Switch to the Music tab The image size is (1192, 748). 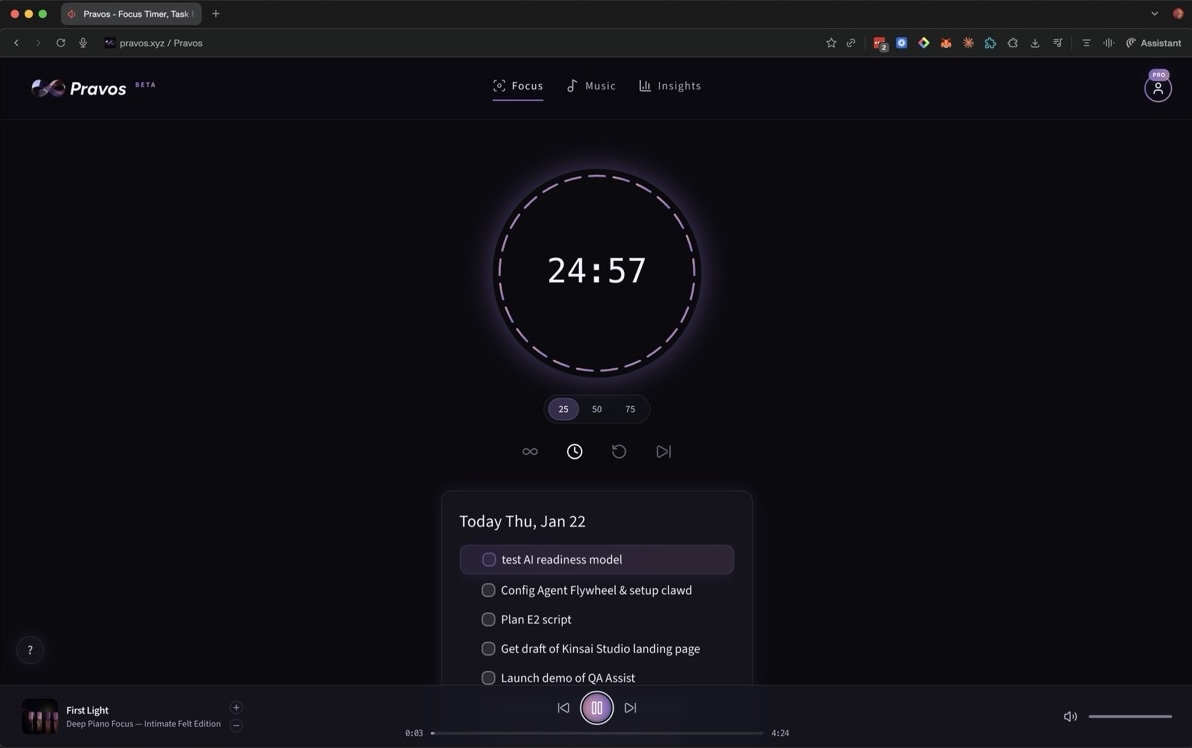tap(591, 86)
